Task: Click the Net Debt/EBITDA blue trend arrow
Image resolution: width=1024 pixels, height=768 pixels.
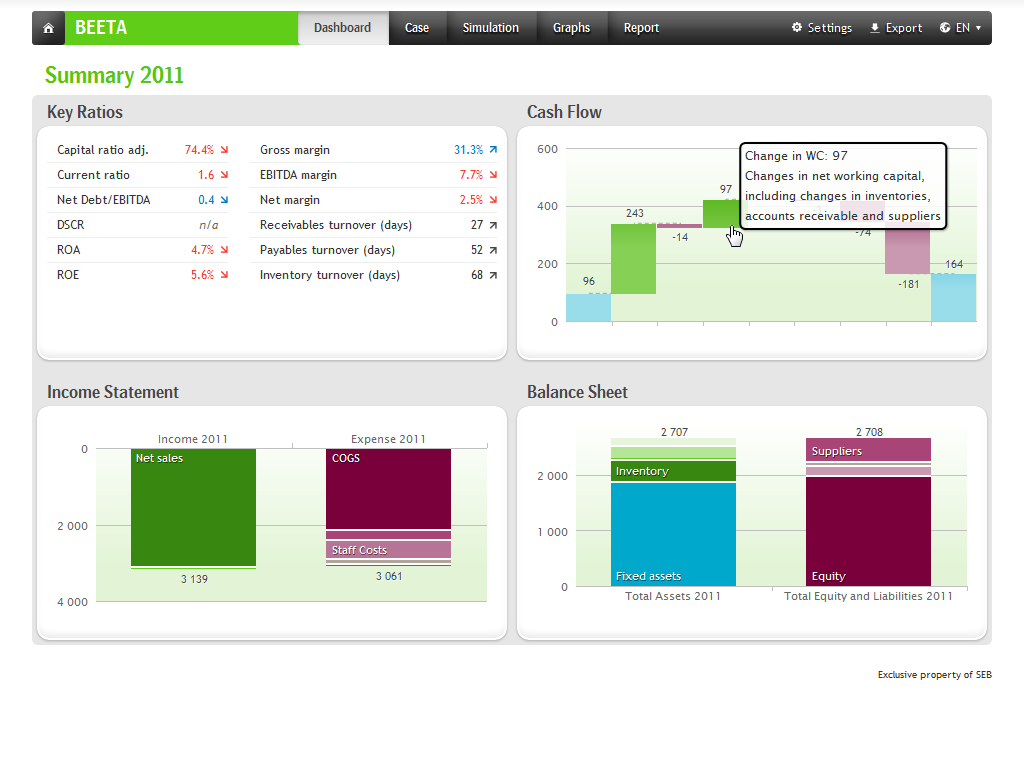Action: 224,200
